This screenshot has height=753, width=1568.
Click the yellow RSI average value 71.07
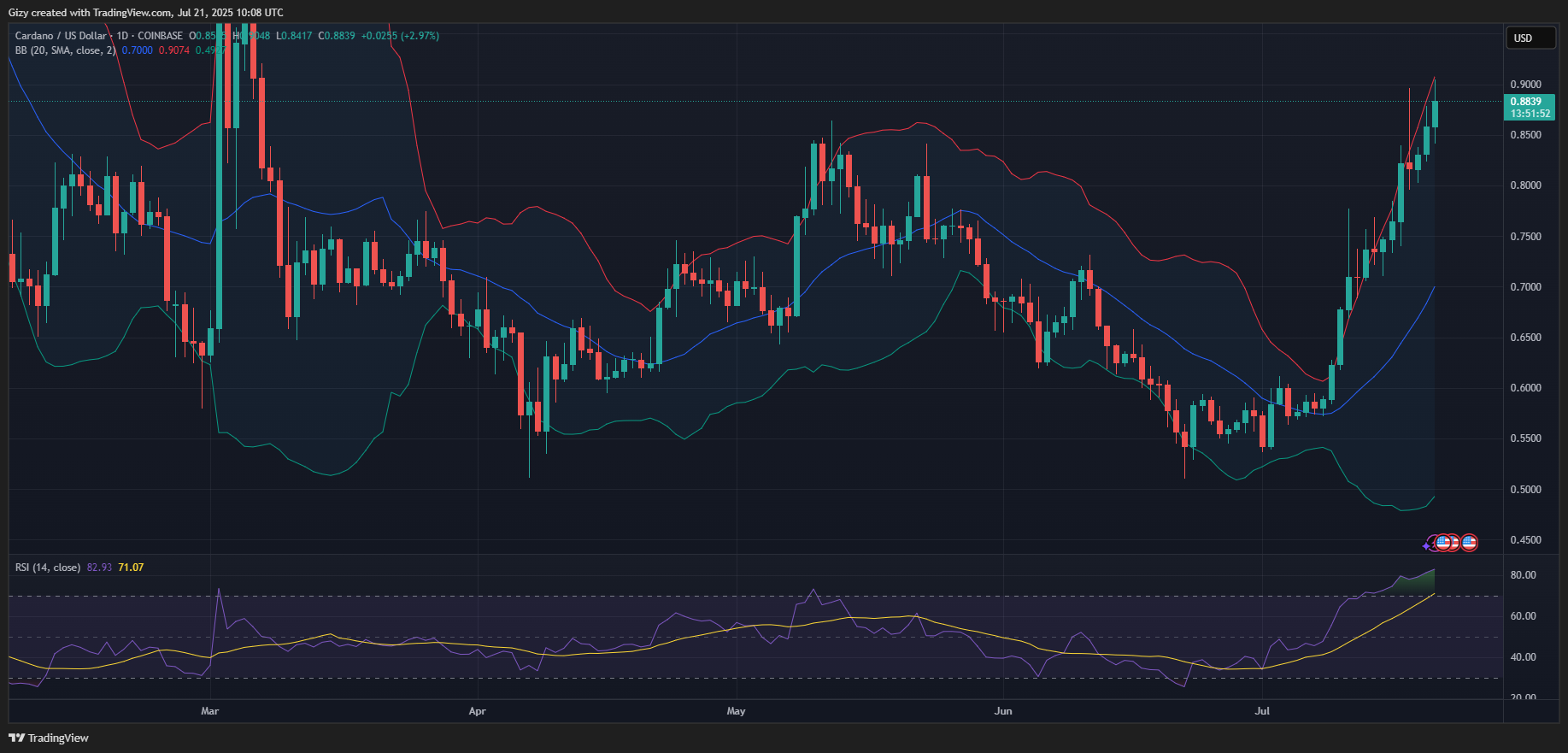coord(131,568)
